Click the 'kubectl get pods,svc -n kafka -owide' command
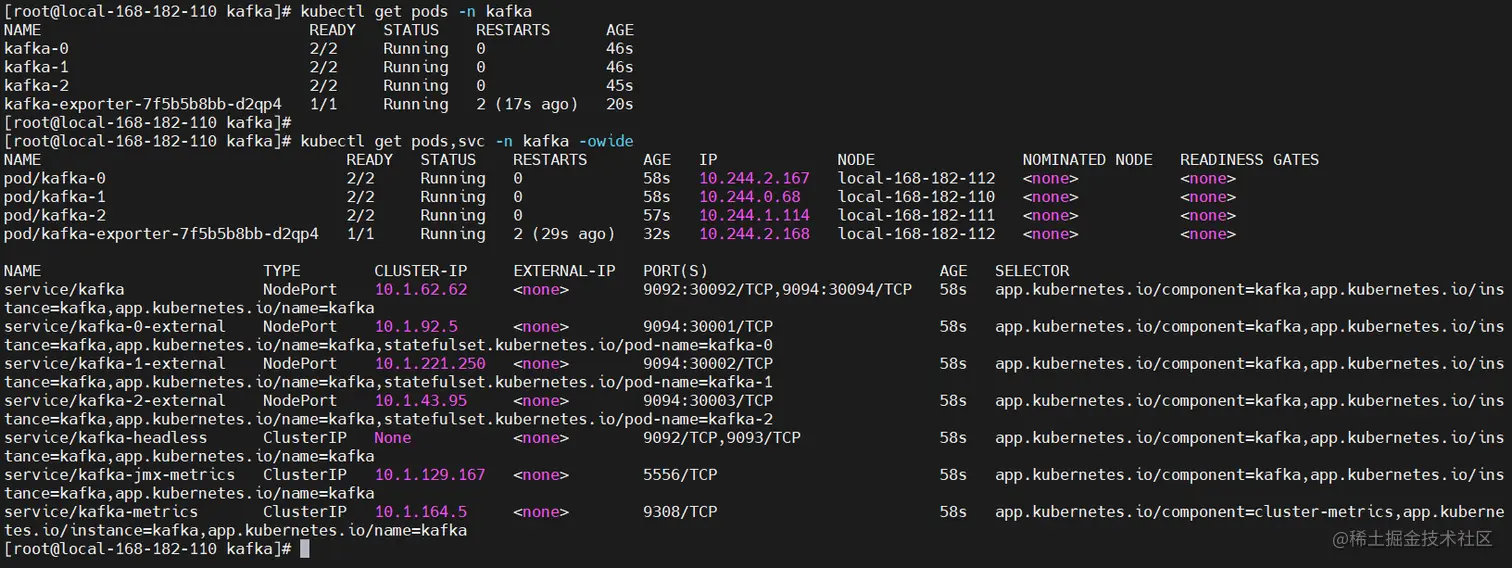Image resolution: width=1512 pixels, height=568 pixels. [467, 141]
